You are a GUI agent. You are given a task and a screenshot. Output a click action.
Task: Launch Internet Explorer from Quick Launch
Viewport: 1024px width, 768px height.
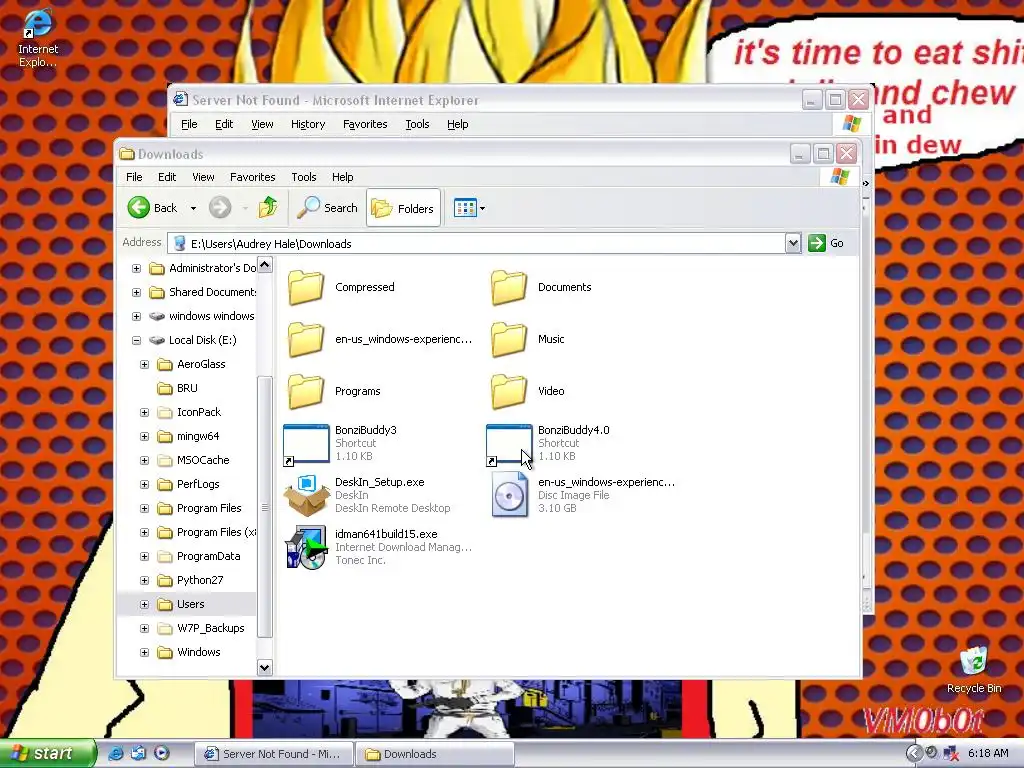(x=116, y=753)
